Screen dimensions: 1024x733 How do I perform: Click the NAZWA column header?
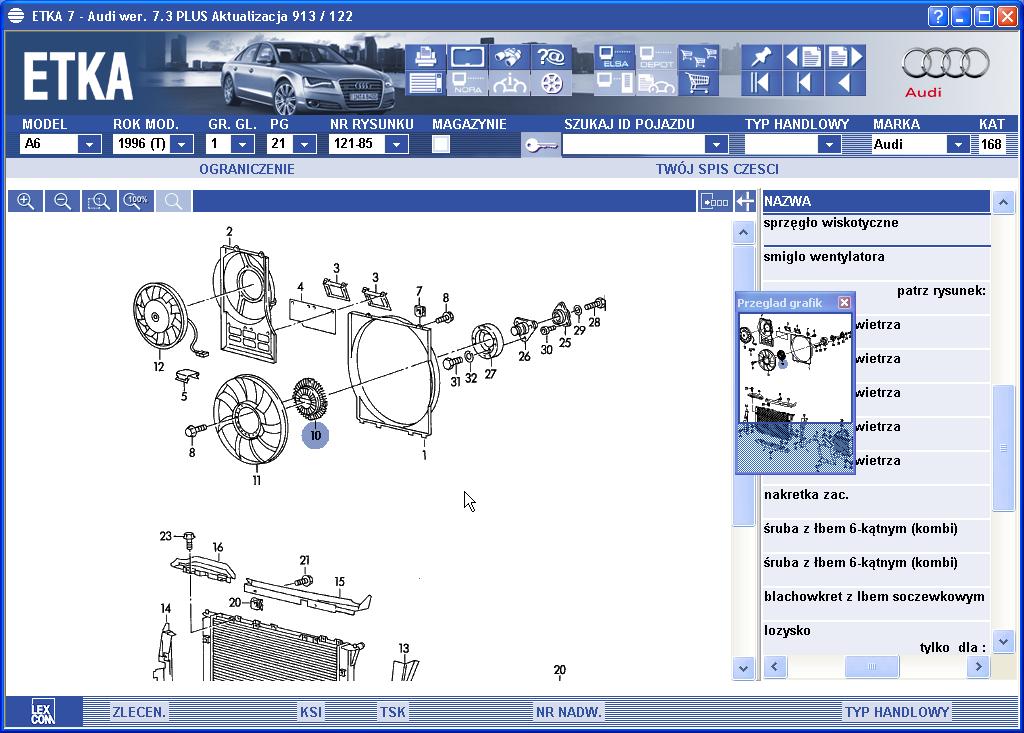coord(875,201)
